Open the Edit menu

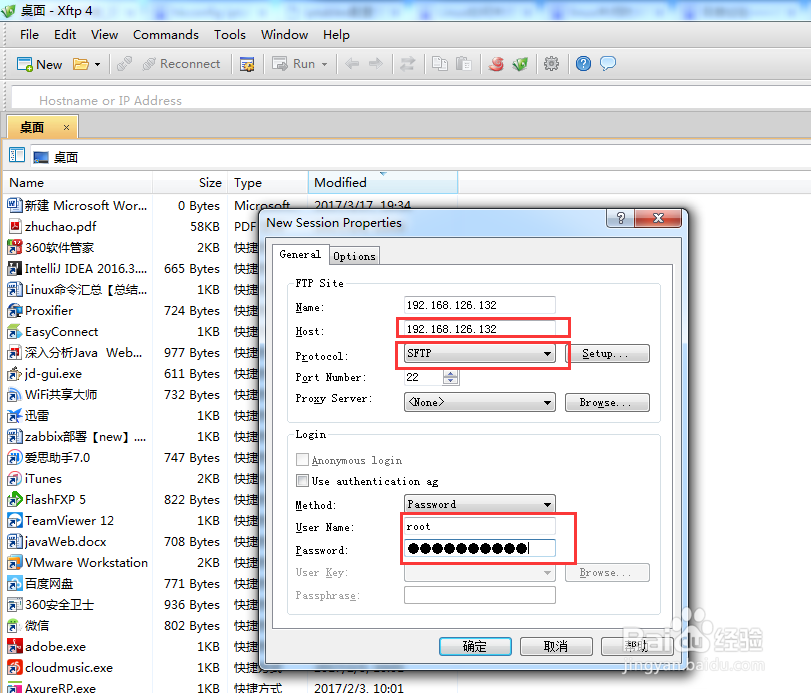coord(65,35)
